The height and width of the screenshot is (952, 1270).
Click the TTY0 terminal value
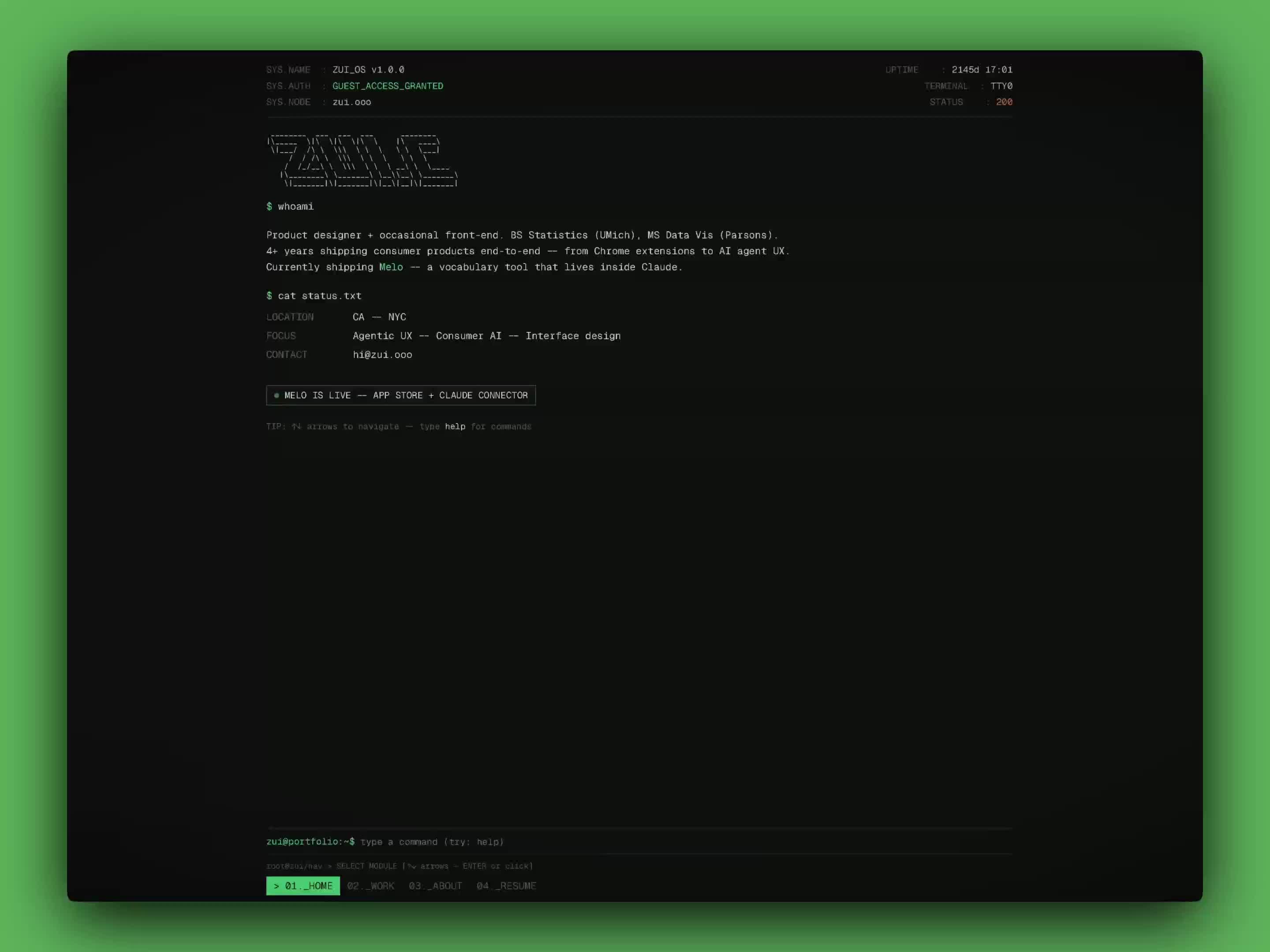[x=1001, y=86]
